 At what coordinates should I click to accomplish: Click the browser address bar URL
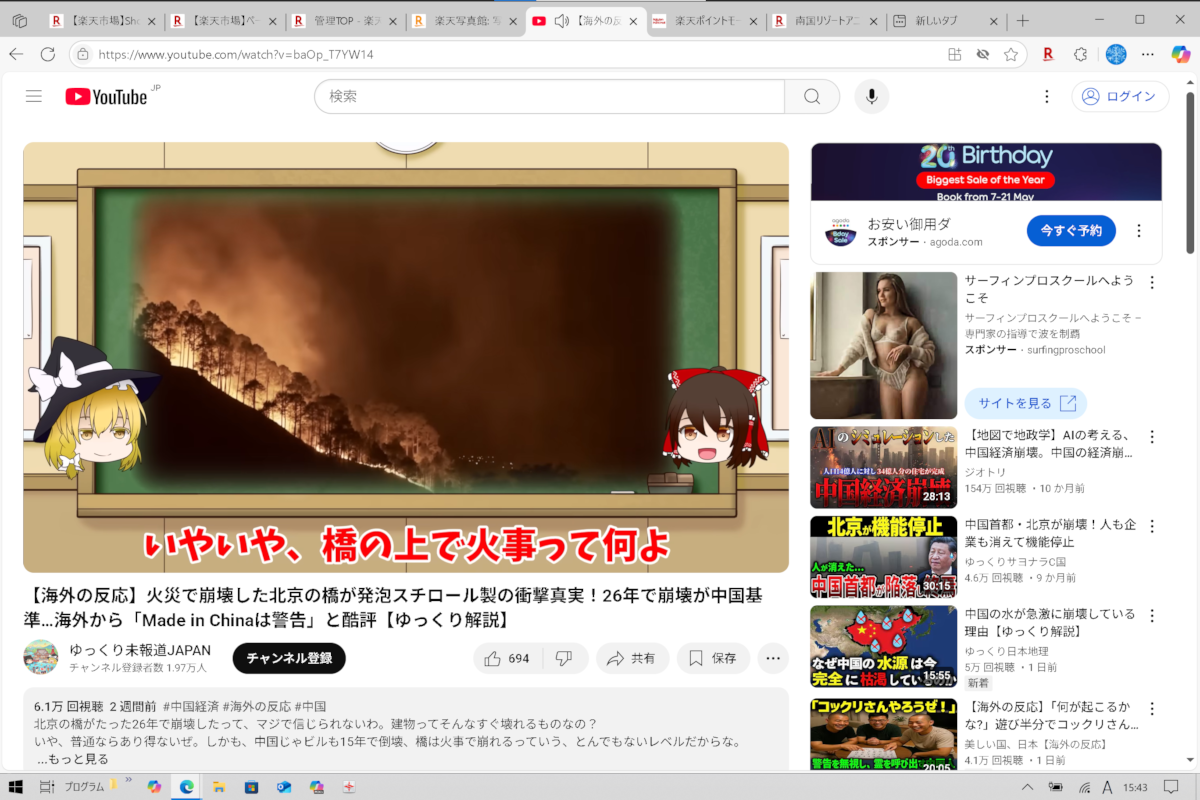[236, 54]
